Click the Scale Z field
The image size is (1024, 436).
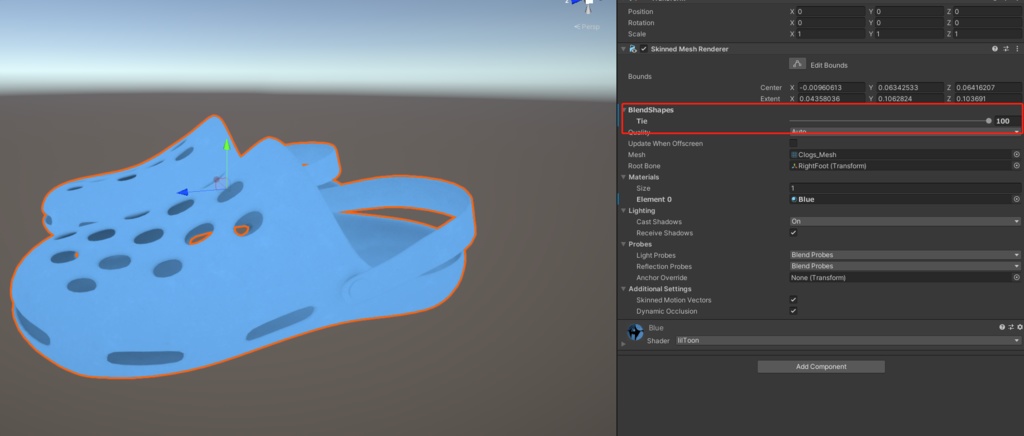click(986, 34)
